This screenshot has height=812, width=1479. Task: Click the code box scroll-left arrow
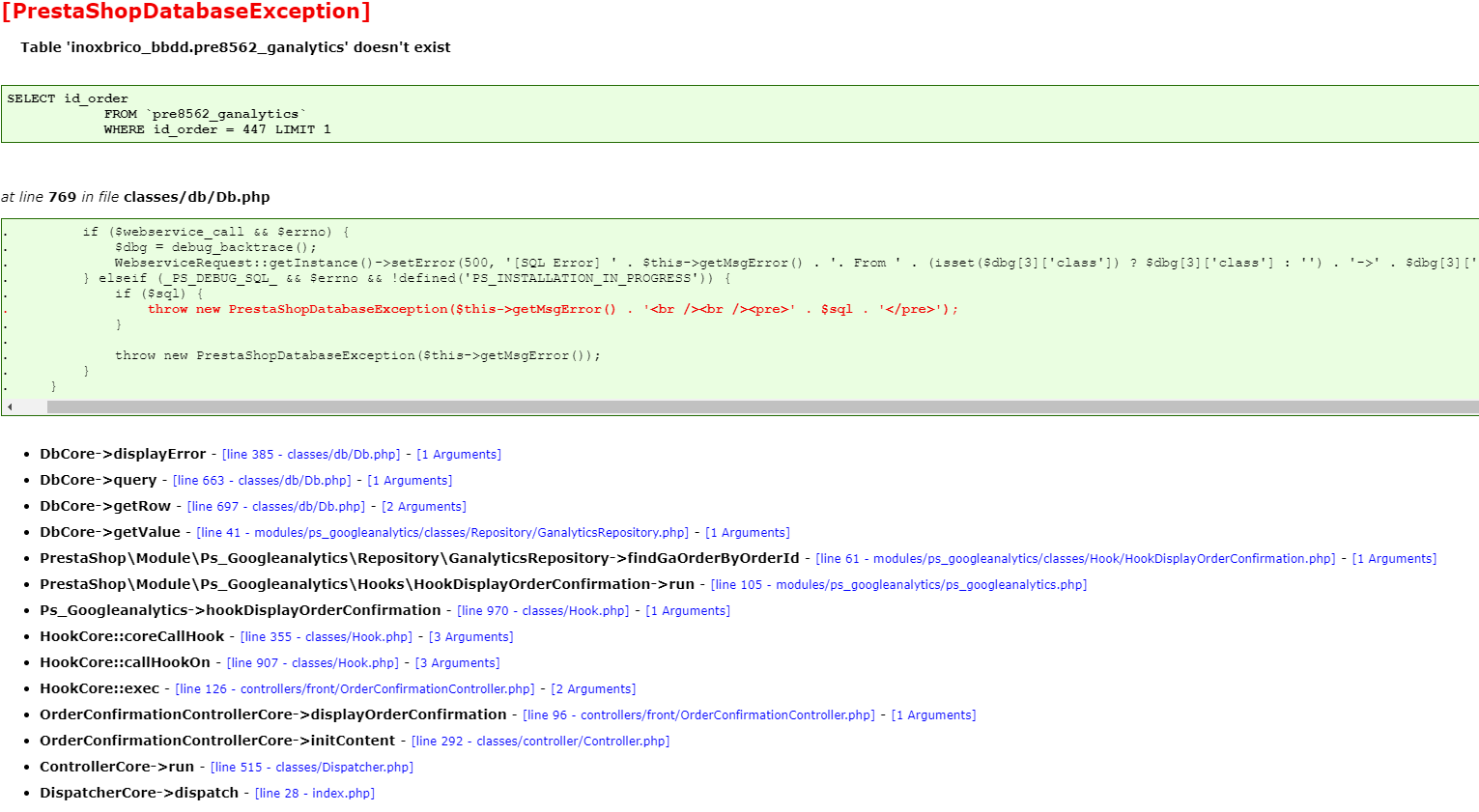pyautogui.click(x=10, y=407)
